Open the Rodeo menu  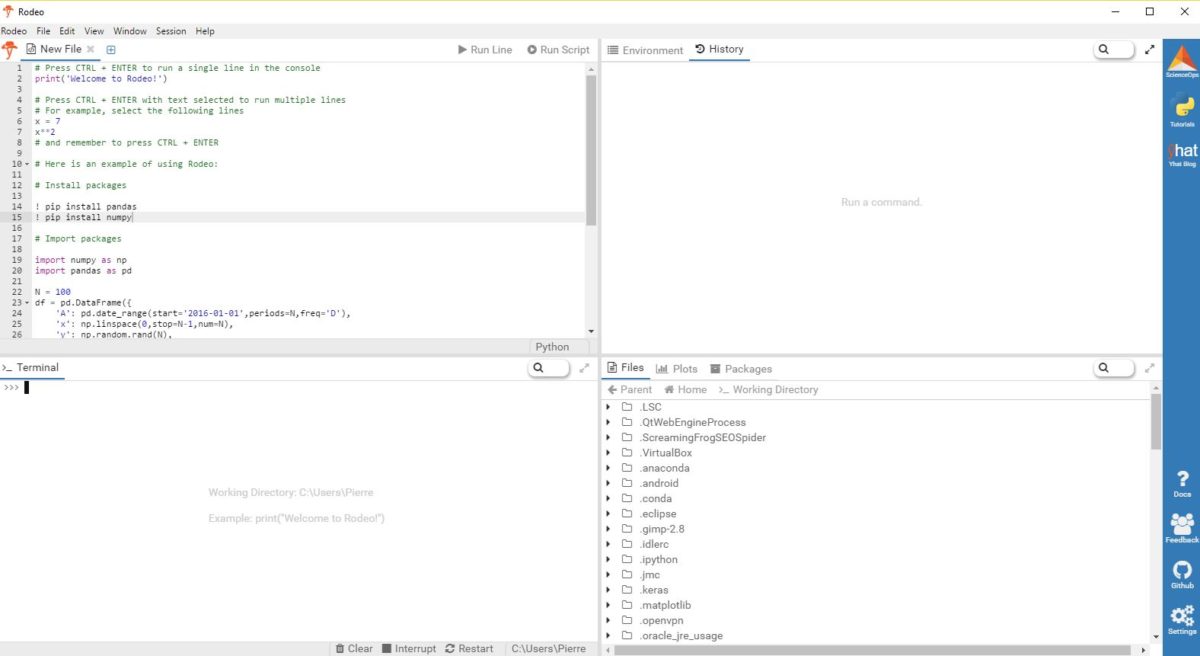coord(14,31)
